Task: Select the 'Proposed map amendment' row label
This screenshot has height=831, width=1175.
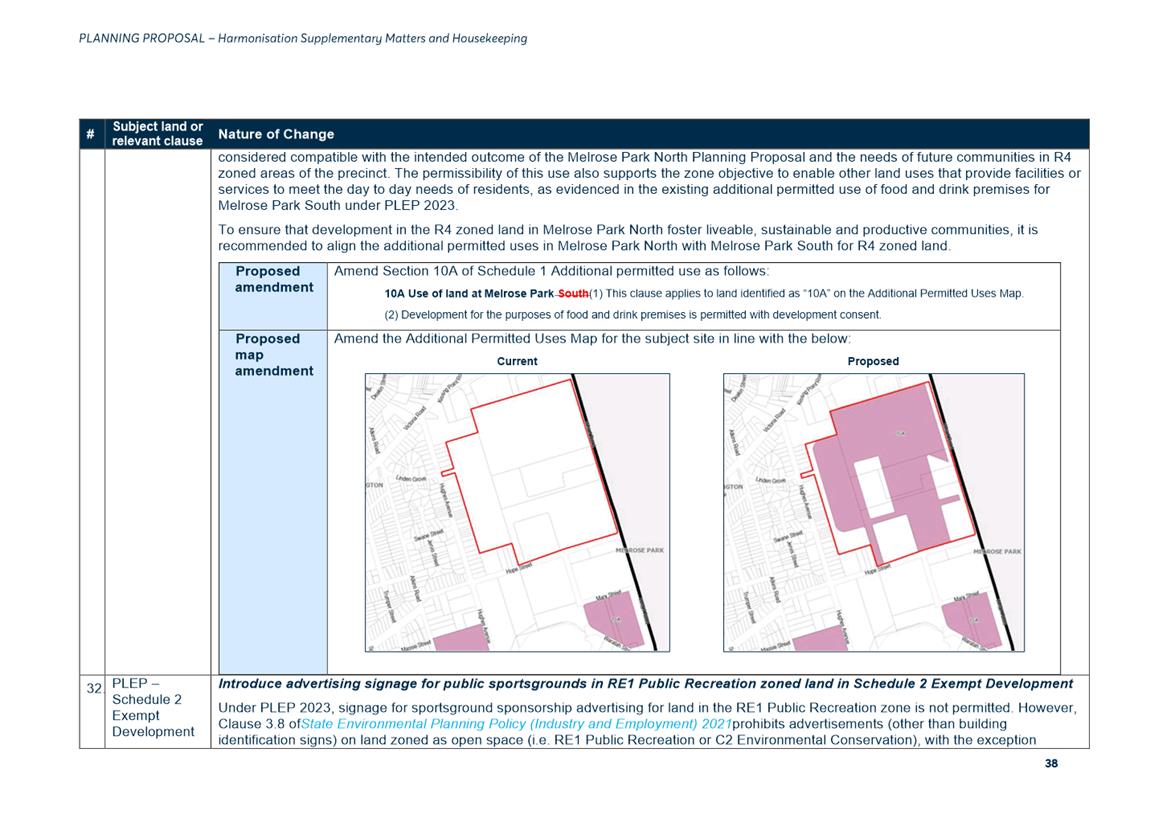Action: (274, 354)
